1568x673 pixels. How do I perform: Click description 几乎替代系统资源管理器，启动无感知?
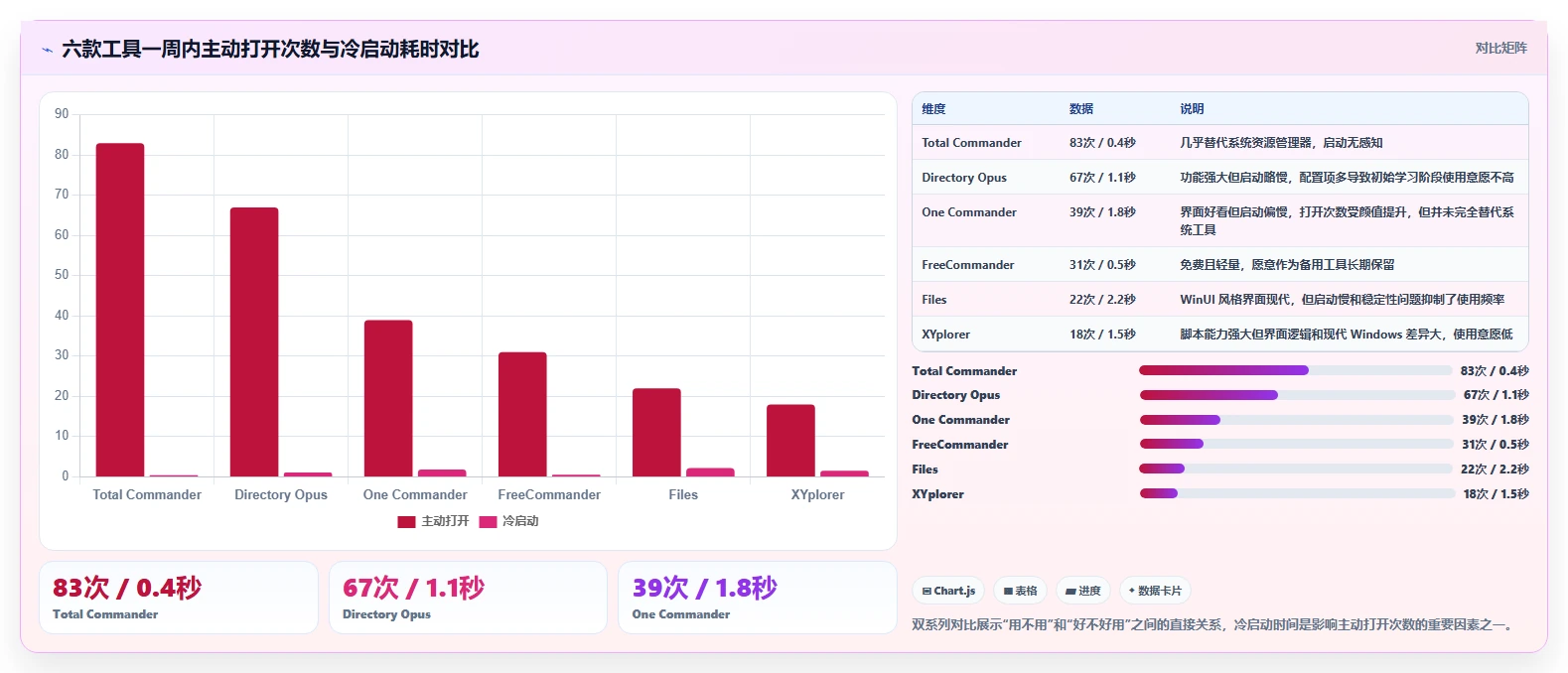tap(1281, 143)
